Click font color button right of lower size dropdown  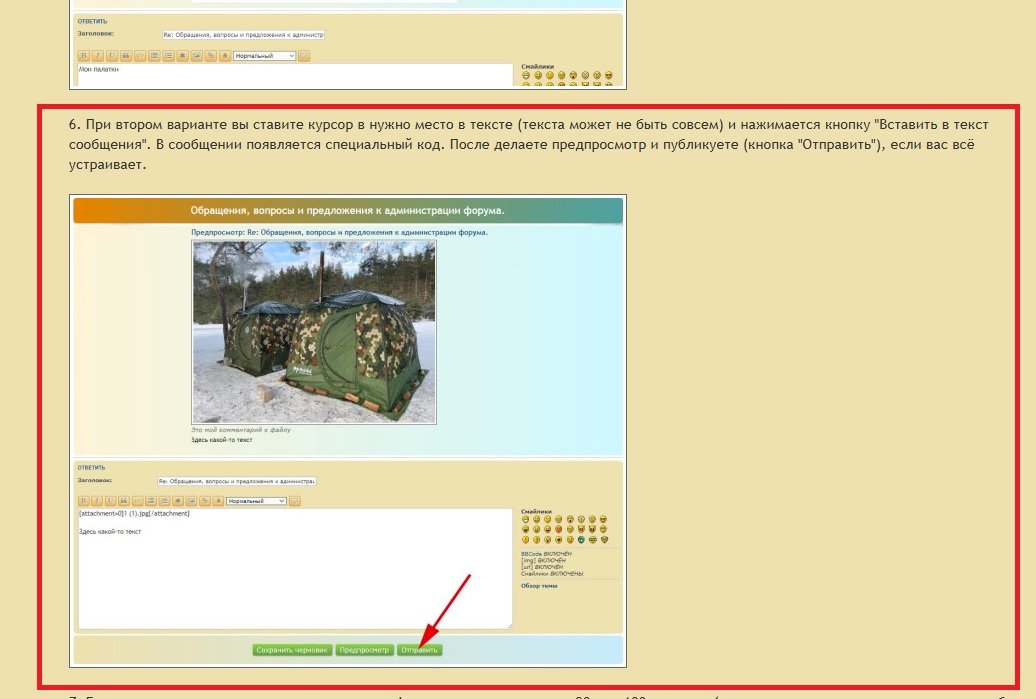[x=295, y=501]
